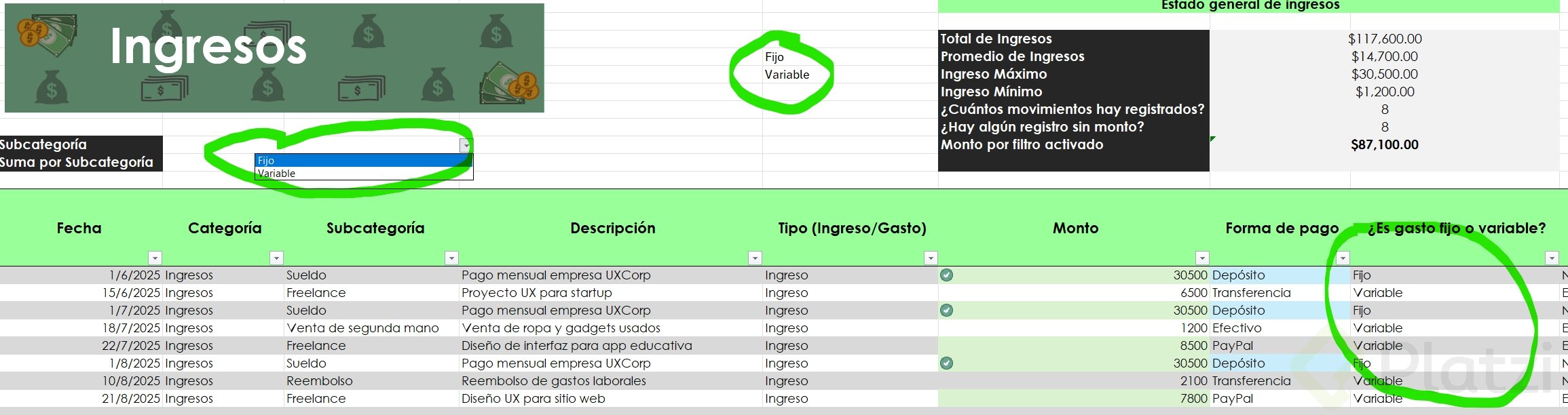This screenshot has height=415, width=1568.
Task: Select the Monto por filtro activado value
Action: point(1384,145)
